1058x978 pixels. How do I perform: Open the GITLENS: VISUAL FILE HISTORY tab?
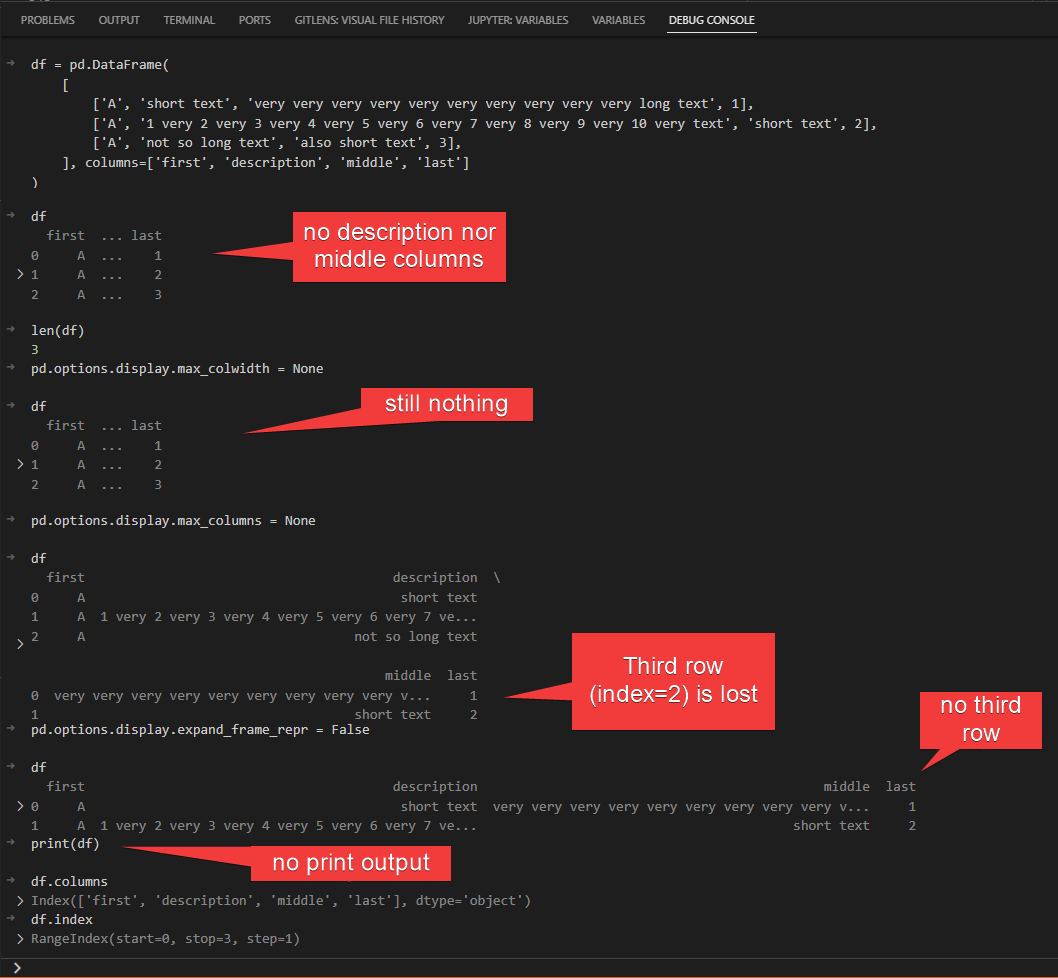[369, 19]
